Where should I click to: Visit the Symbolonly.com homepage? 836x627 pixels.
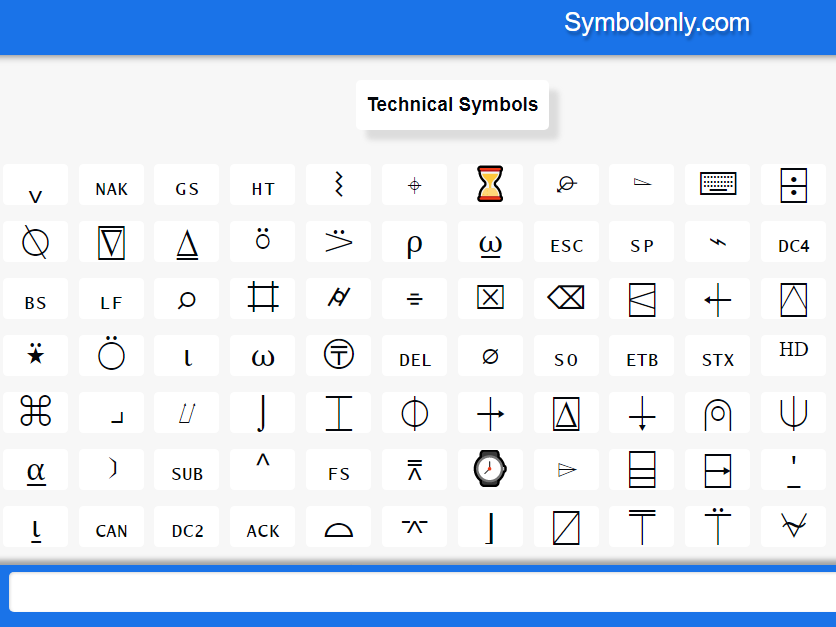pyautogui.click(x=657, y=23)
